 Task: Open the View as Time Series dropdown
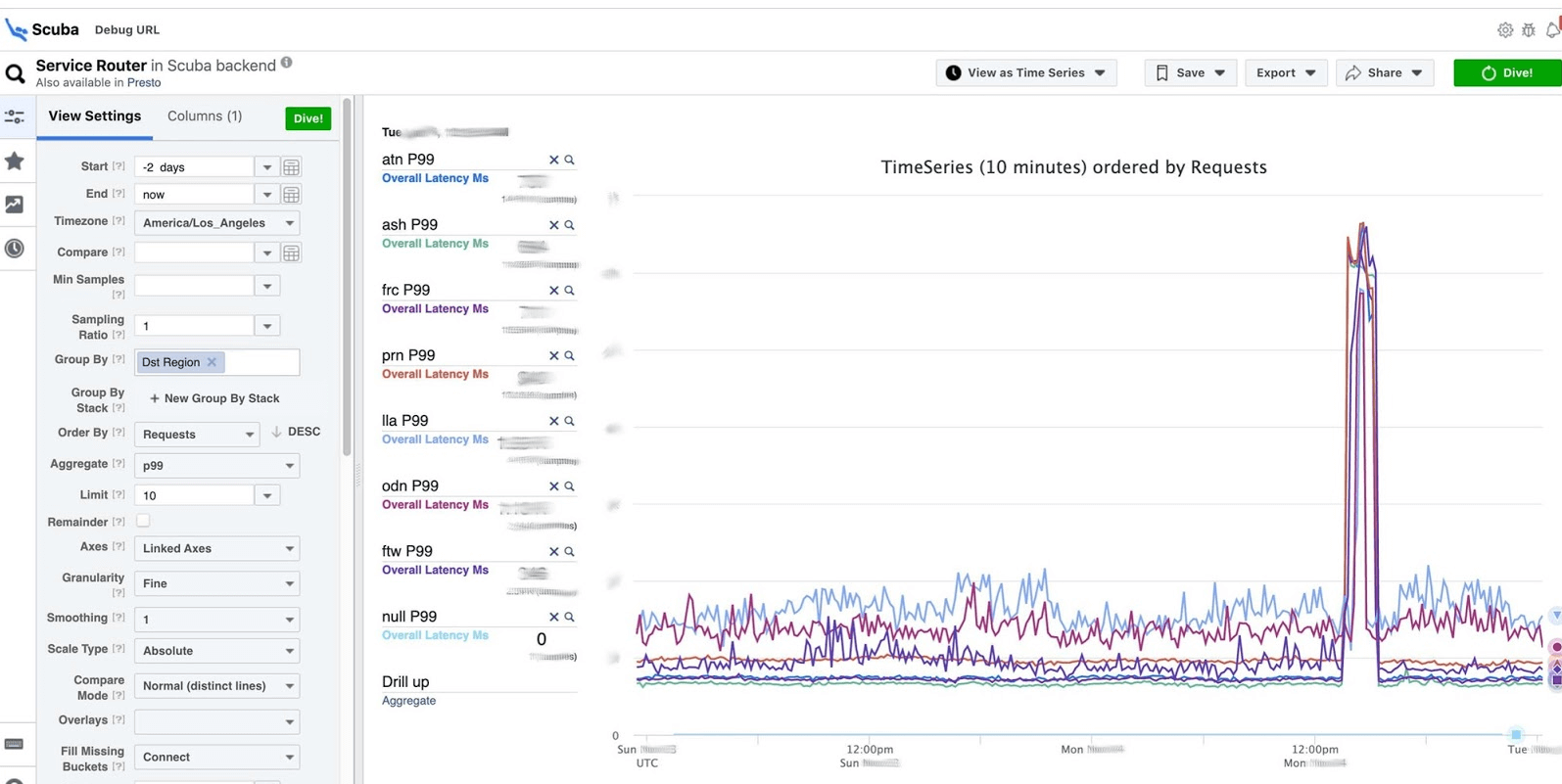1025,72
